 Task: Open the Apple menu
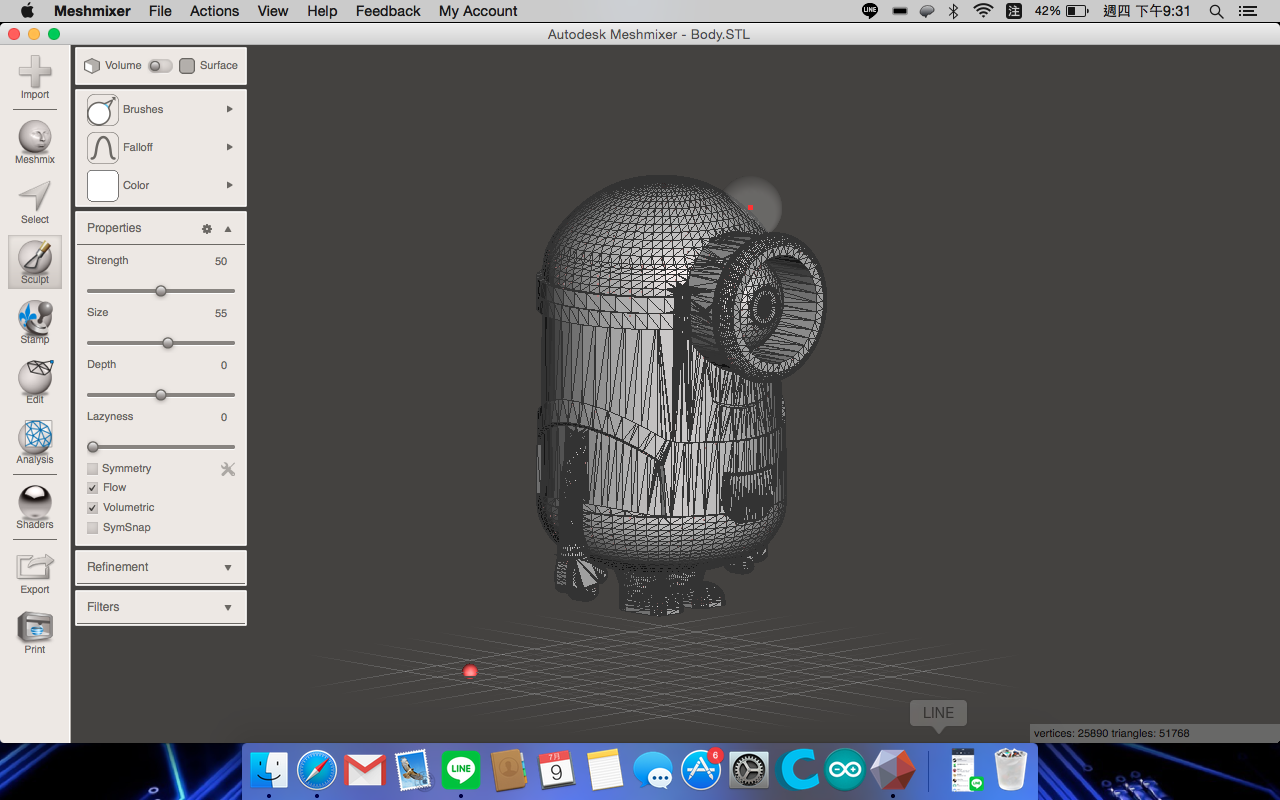click(27, 11)
